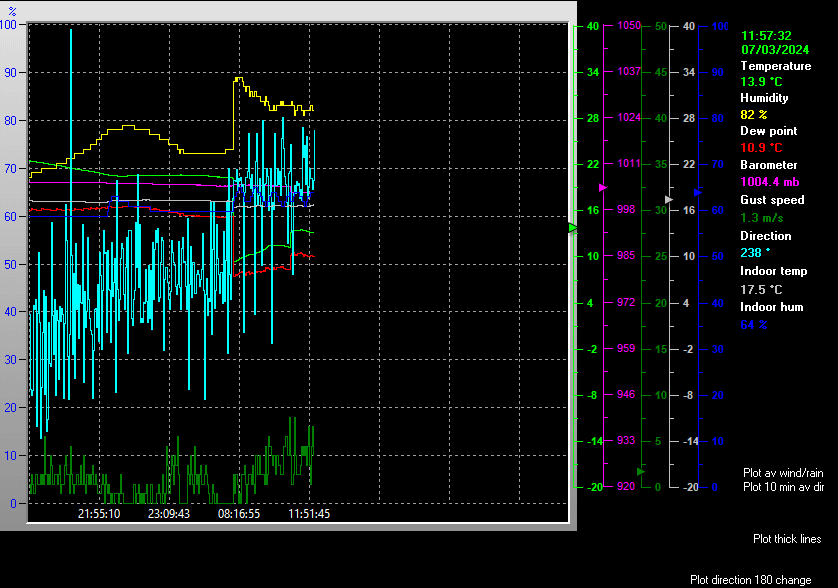
Task: Click the Direction legend label
Action: coord(765,236)
